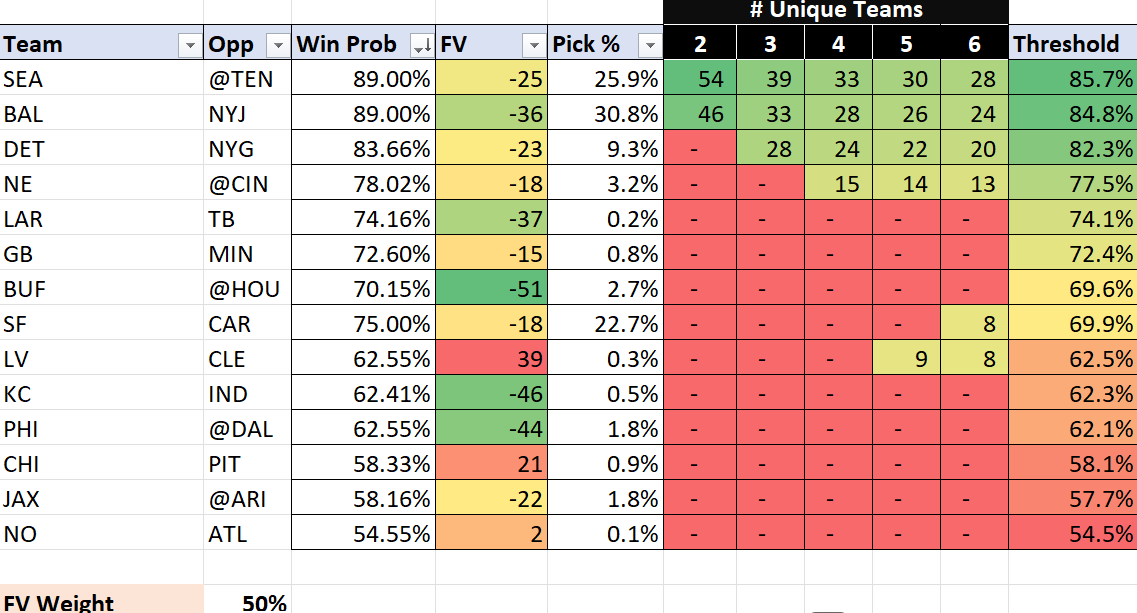Click the # Unique Teams header
Image resolution: width=1137 pixels, height=613 pixels.
pyautogui.click(x=835, y=11)
